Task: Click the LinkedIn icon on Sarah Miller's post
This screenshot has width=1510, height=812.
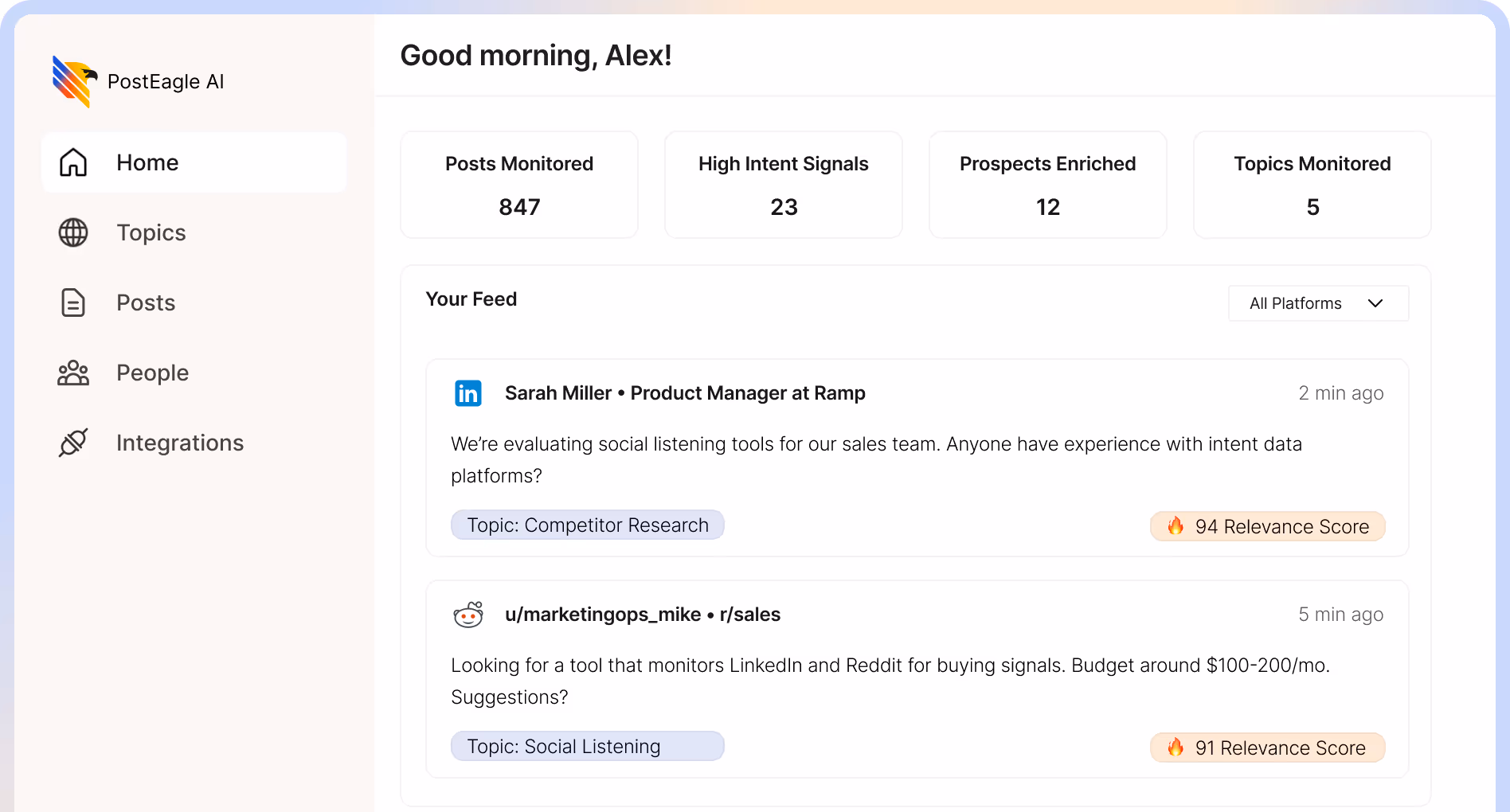Action: point(468,393)
